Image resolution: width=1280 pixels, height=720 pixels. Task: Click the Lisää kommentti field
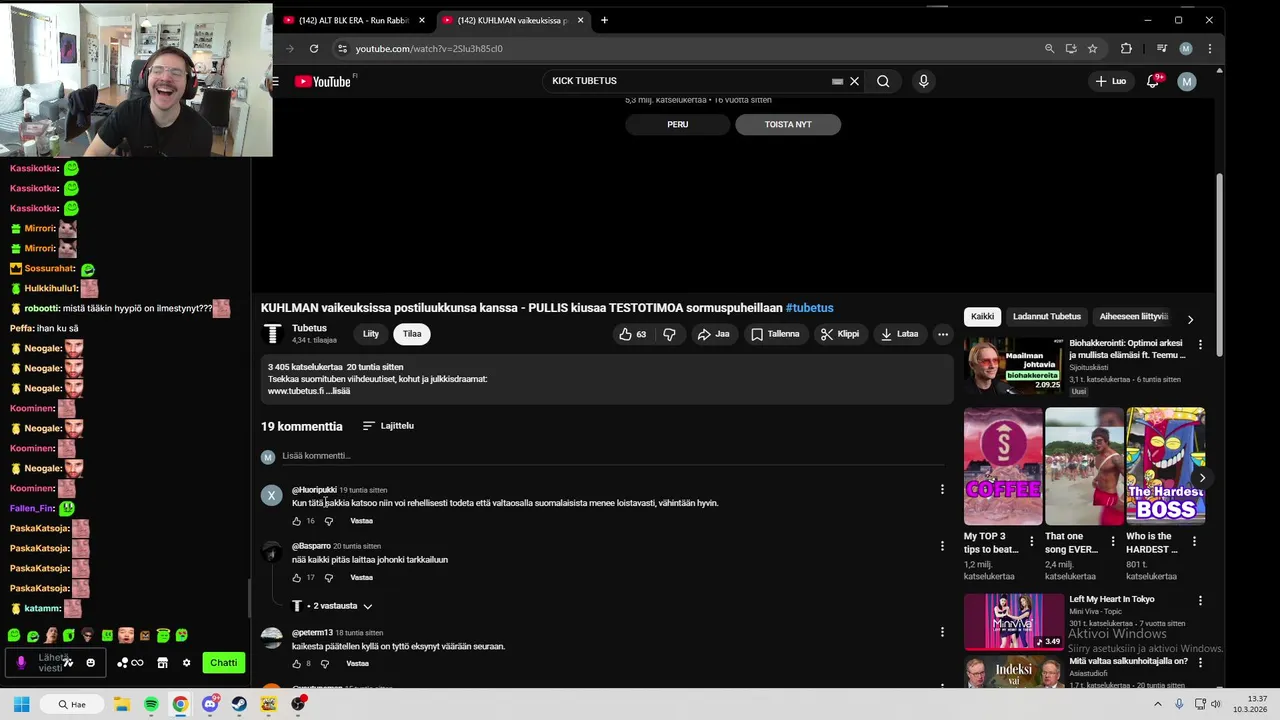click(612, 456)
